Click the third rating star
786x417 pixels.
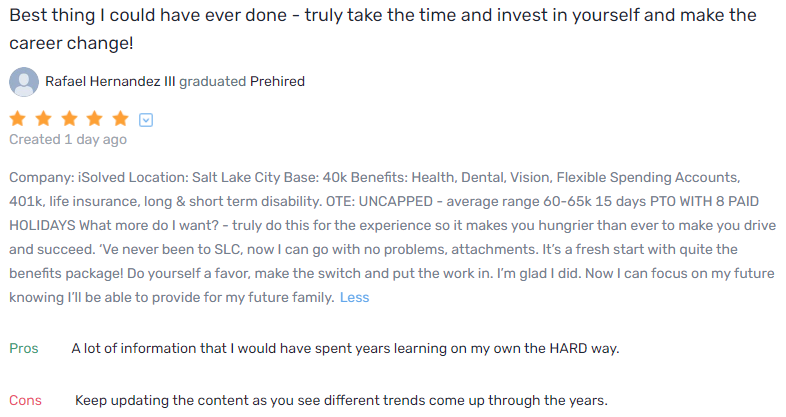click(x=70, y=119)
